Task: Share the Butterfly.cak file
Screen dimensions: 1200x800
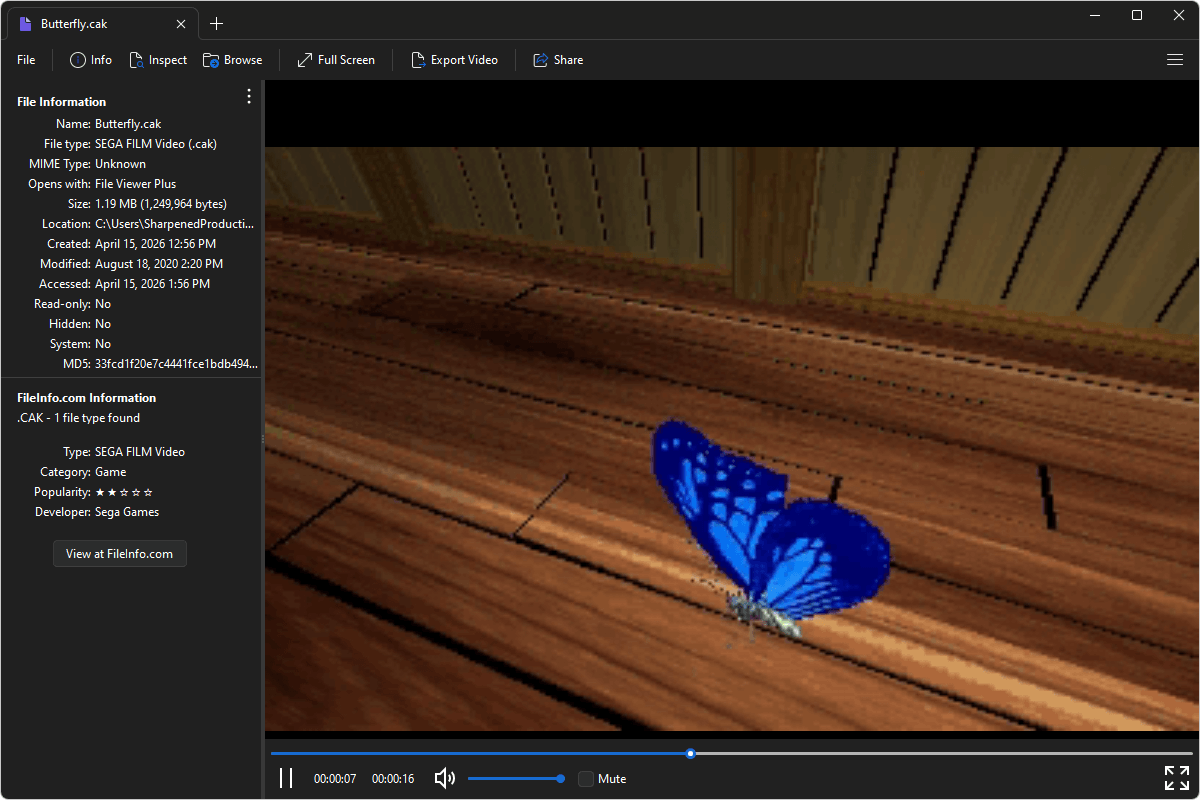Action: (557, 60)
